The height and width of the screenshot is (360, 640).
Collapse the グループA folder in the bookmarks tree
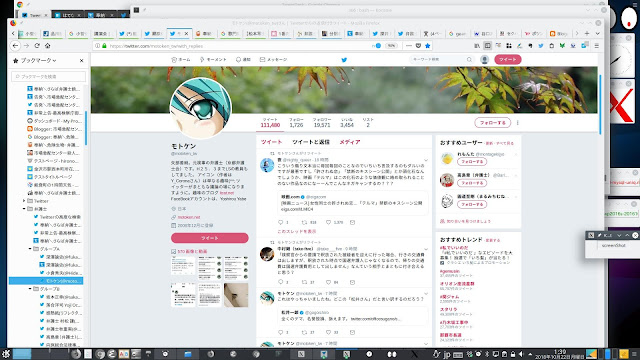(x=30, y=249)
